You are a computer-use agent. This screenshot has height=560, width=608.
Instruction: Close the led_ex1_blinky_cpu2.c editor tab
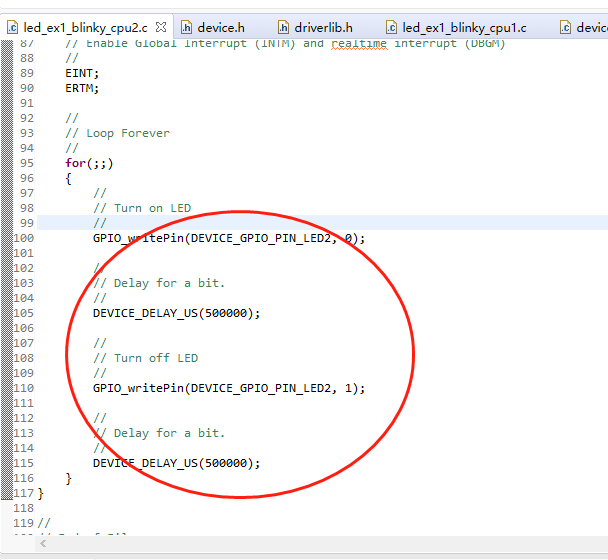pyautogui.click(x=161, y=27)
